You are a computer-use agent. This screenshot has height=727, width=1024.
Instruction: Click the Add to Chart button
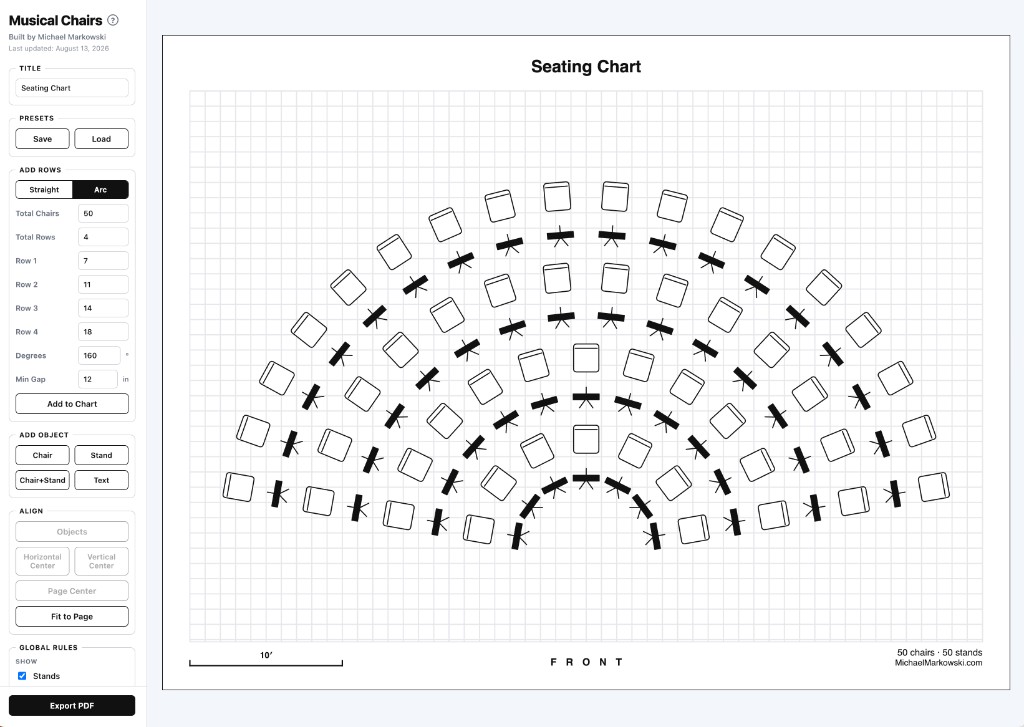pyautogui.click(x=72, y=404)
